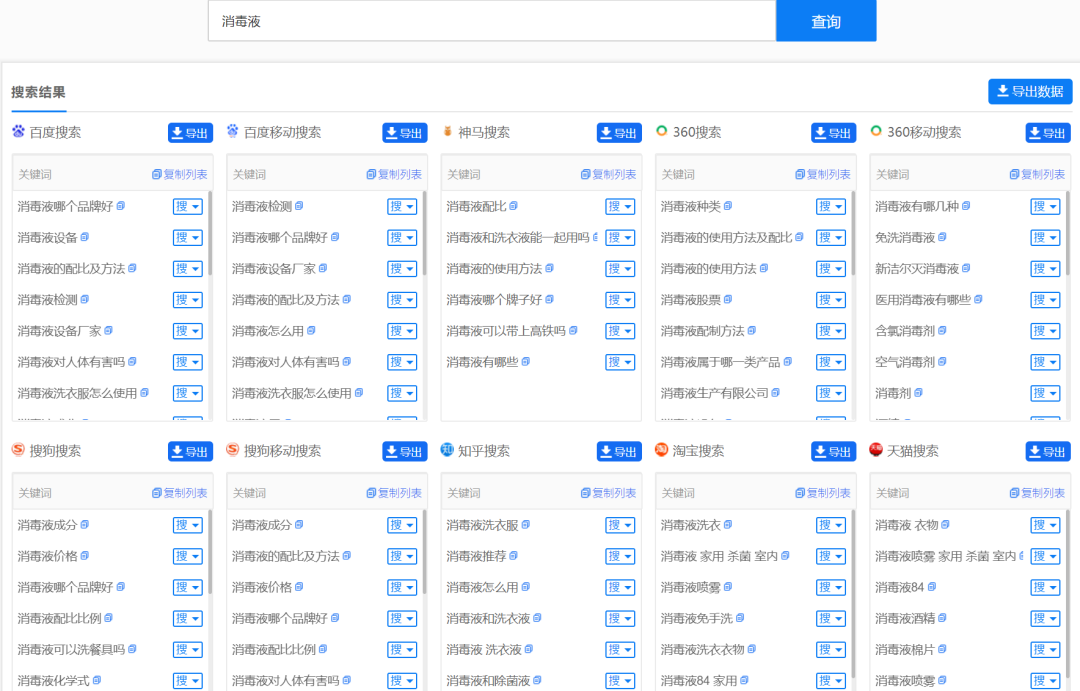
Task: Open 搜 dropdown for 消毒液的使用方法 in Shenma
Action: (x=620, y=268)
